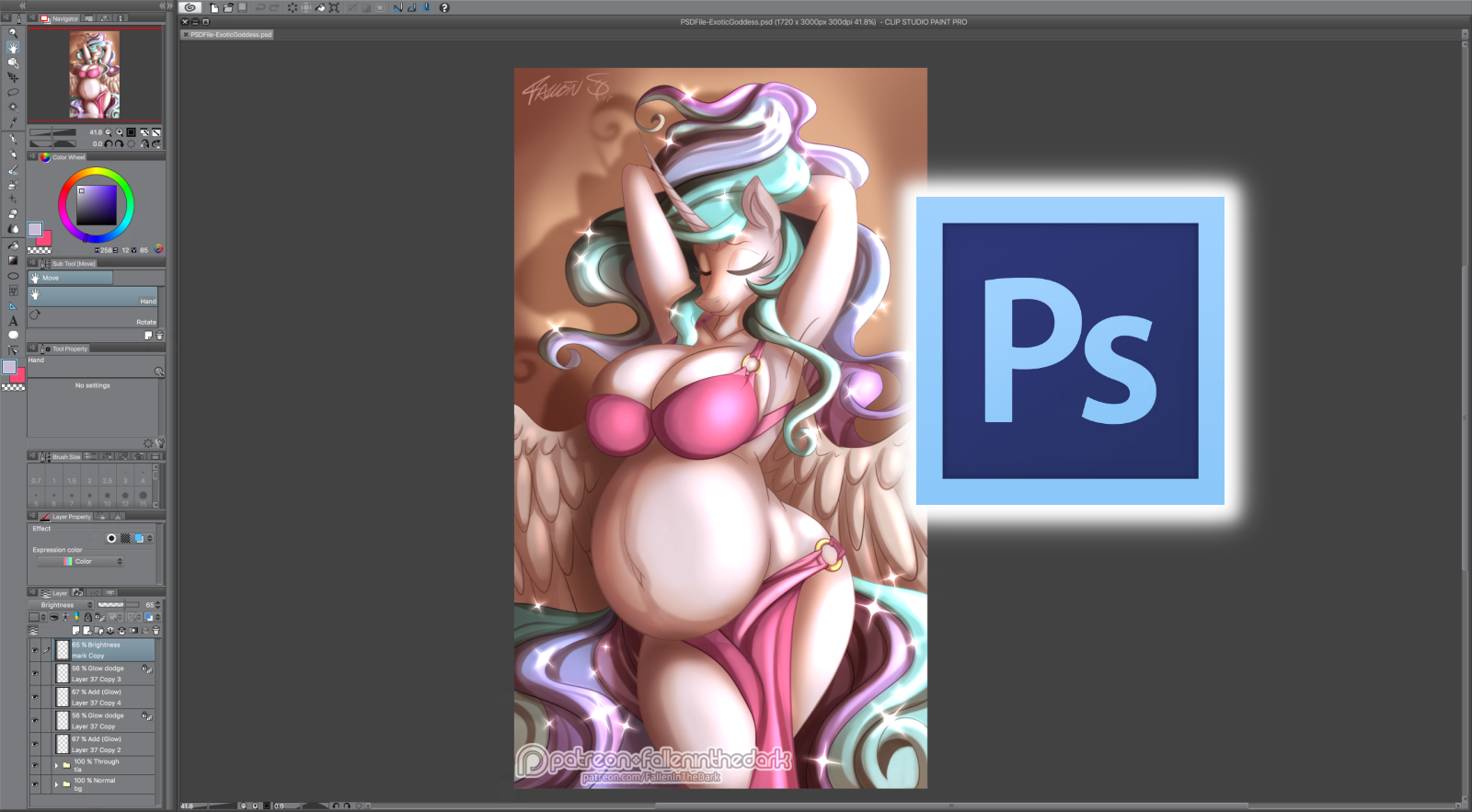Image resolution: width=1472 pixels, height=812 pixels.
Task: Select the Ruler tool
Action: tap(13, 305)
